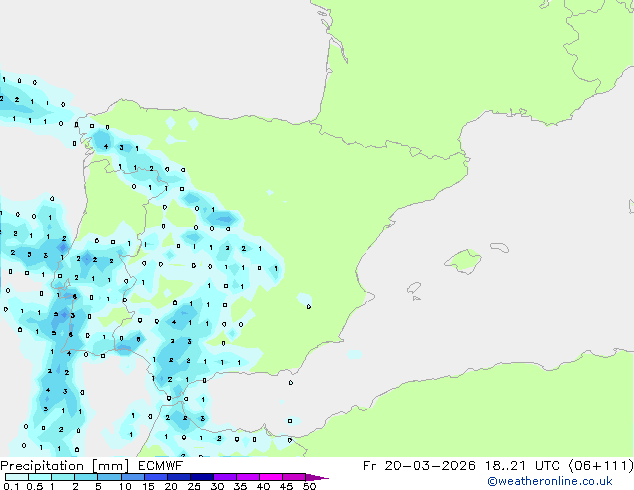Click the '18..21' time range text
Image resolution: width=634 pixels, height=490 pixels.
pos(505,466)
